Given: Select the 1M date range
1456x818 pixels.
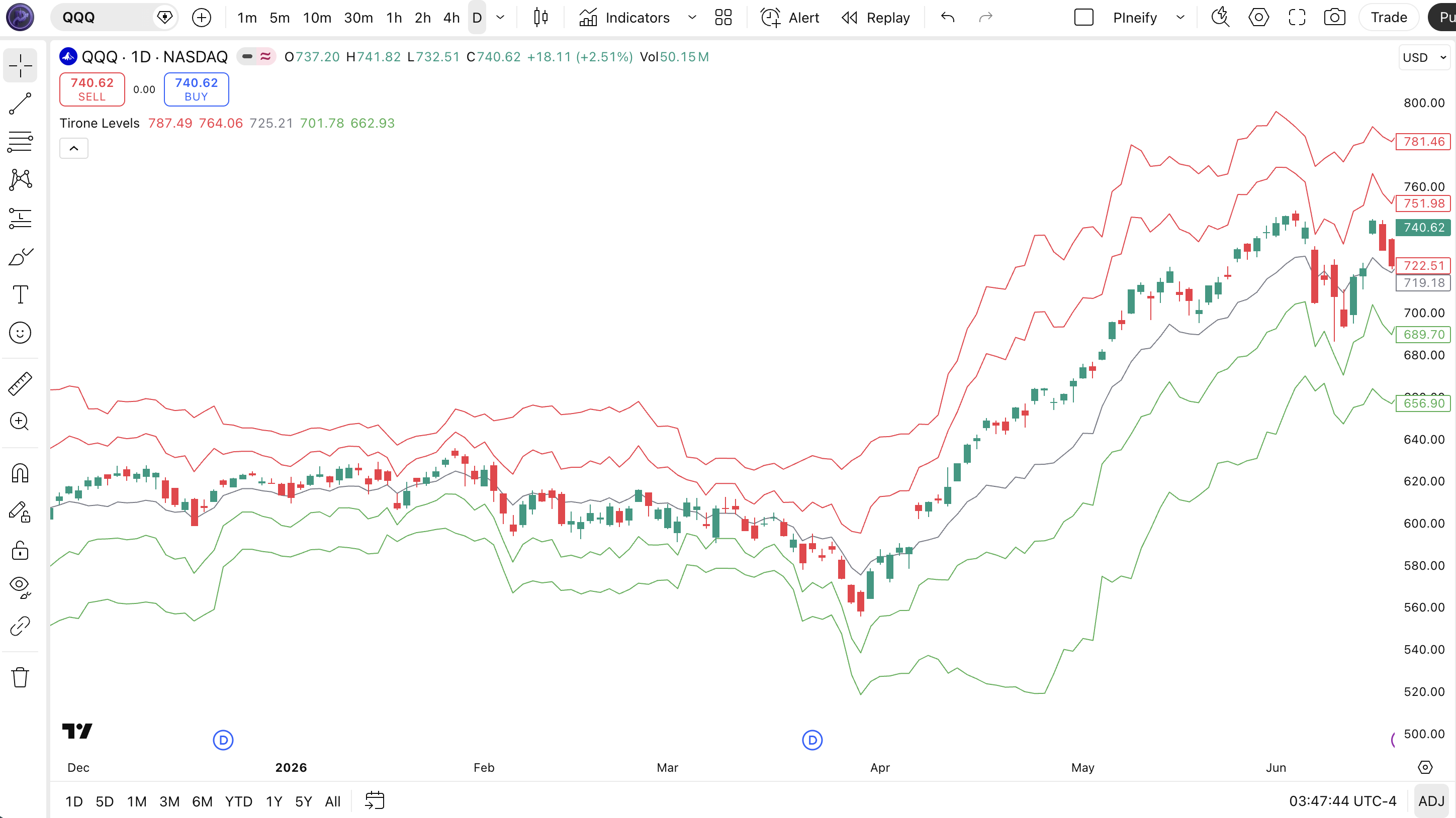Looking at the screenshot, I should [137, 801].
